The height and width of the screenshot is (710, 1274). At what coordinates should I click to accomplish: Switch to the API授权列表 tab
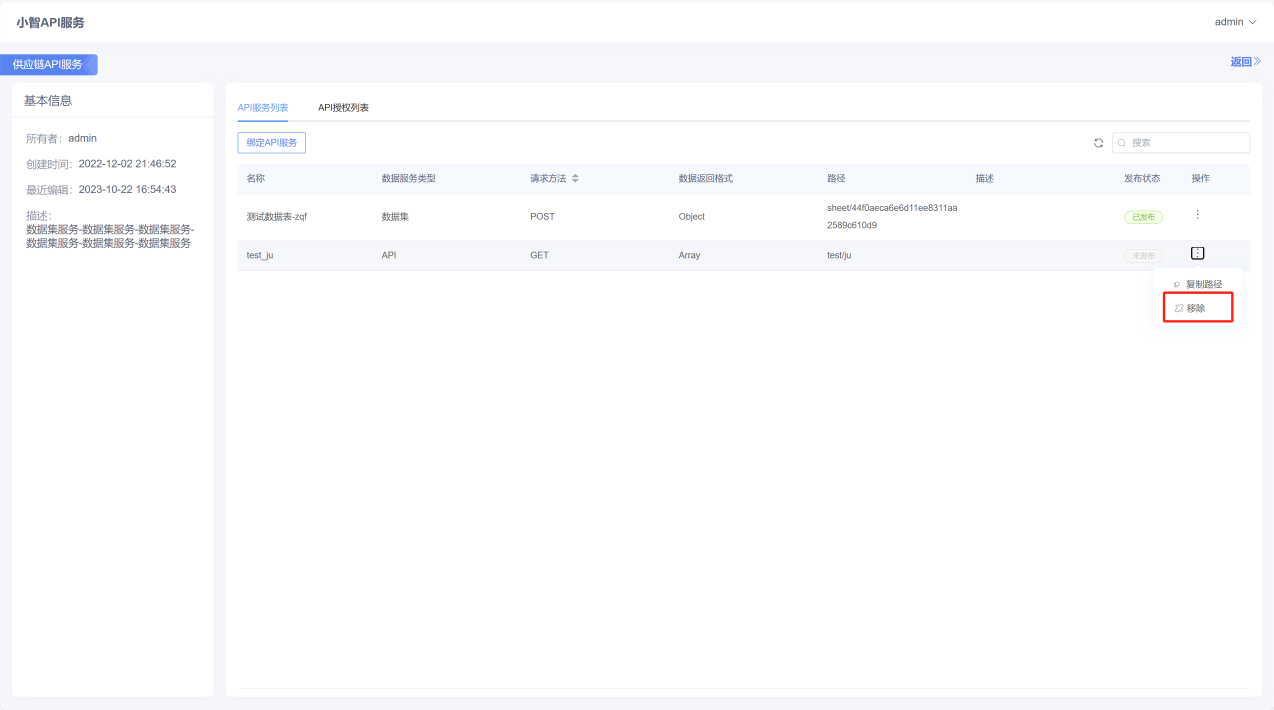coord(343,107)
